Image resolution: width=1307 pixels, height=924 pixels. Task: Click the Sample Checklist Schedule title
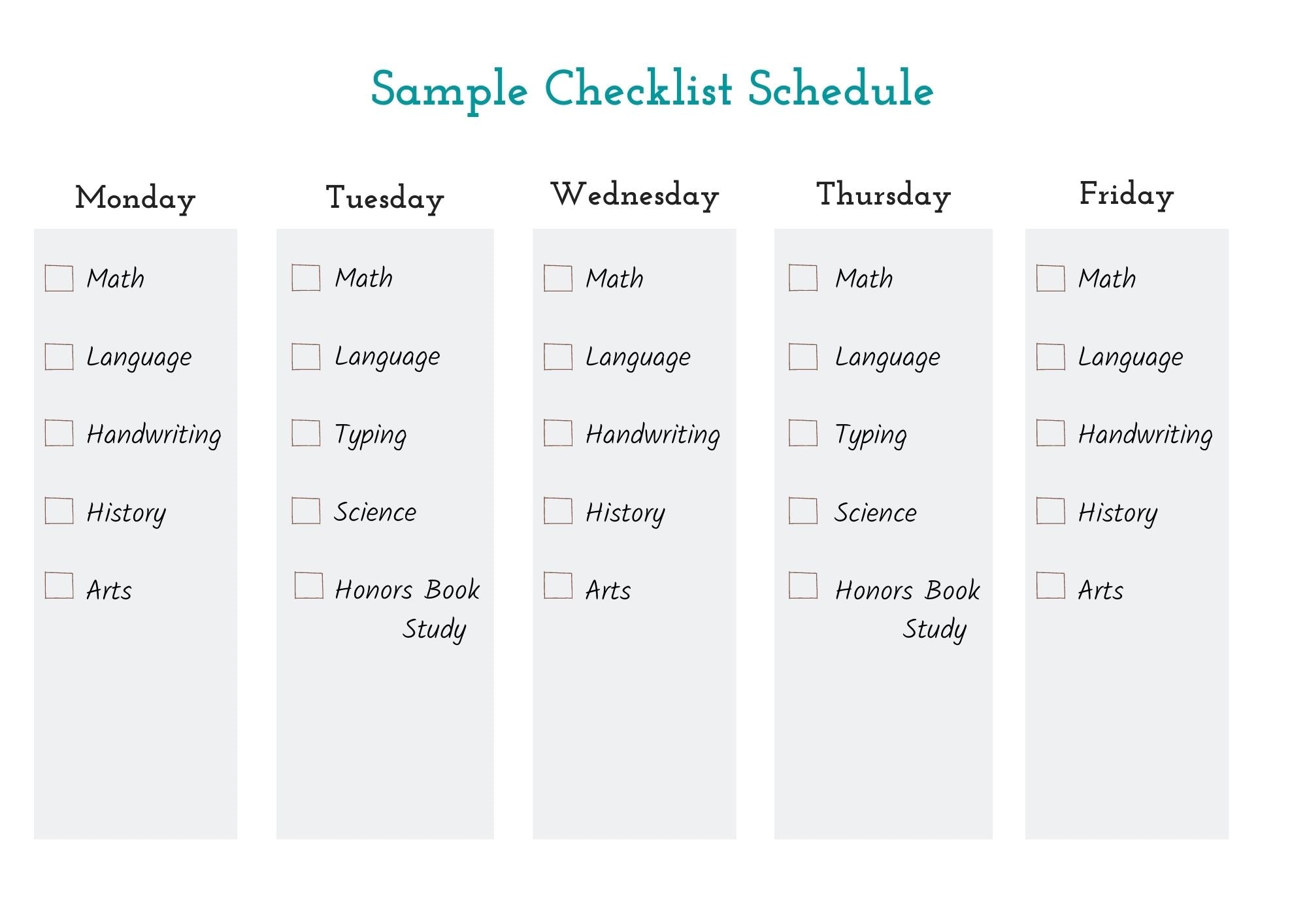pos(652,89)
